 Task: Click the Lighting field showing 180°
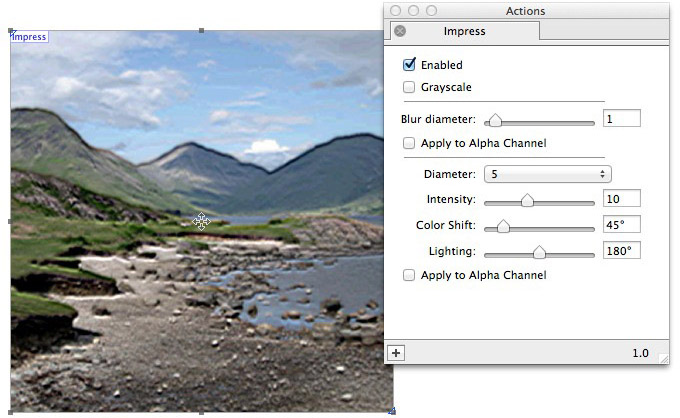tap(621, 251)
